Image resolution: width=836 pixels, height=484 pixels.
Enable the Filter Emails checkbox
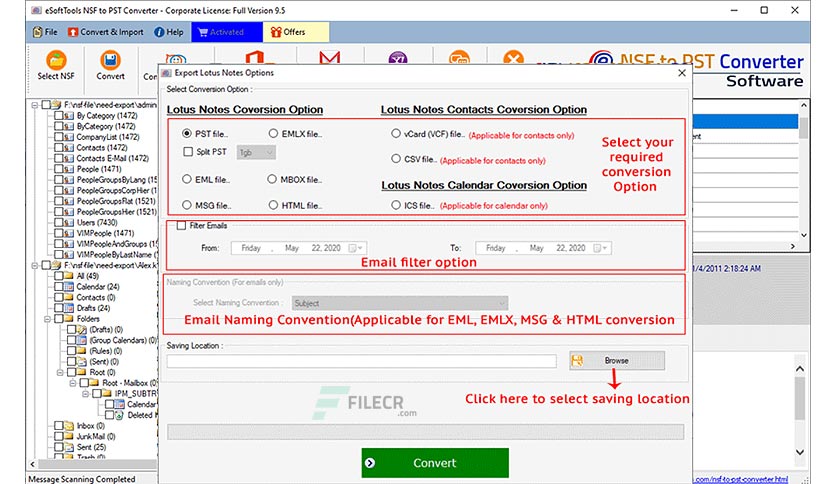[181, 225]
